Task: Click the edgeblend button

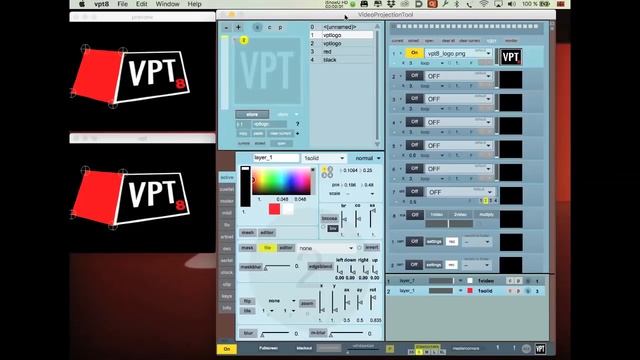Action: (x=320, y=267)
